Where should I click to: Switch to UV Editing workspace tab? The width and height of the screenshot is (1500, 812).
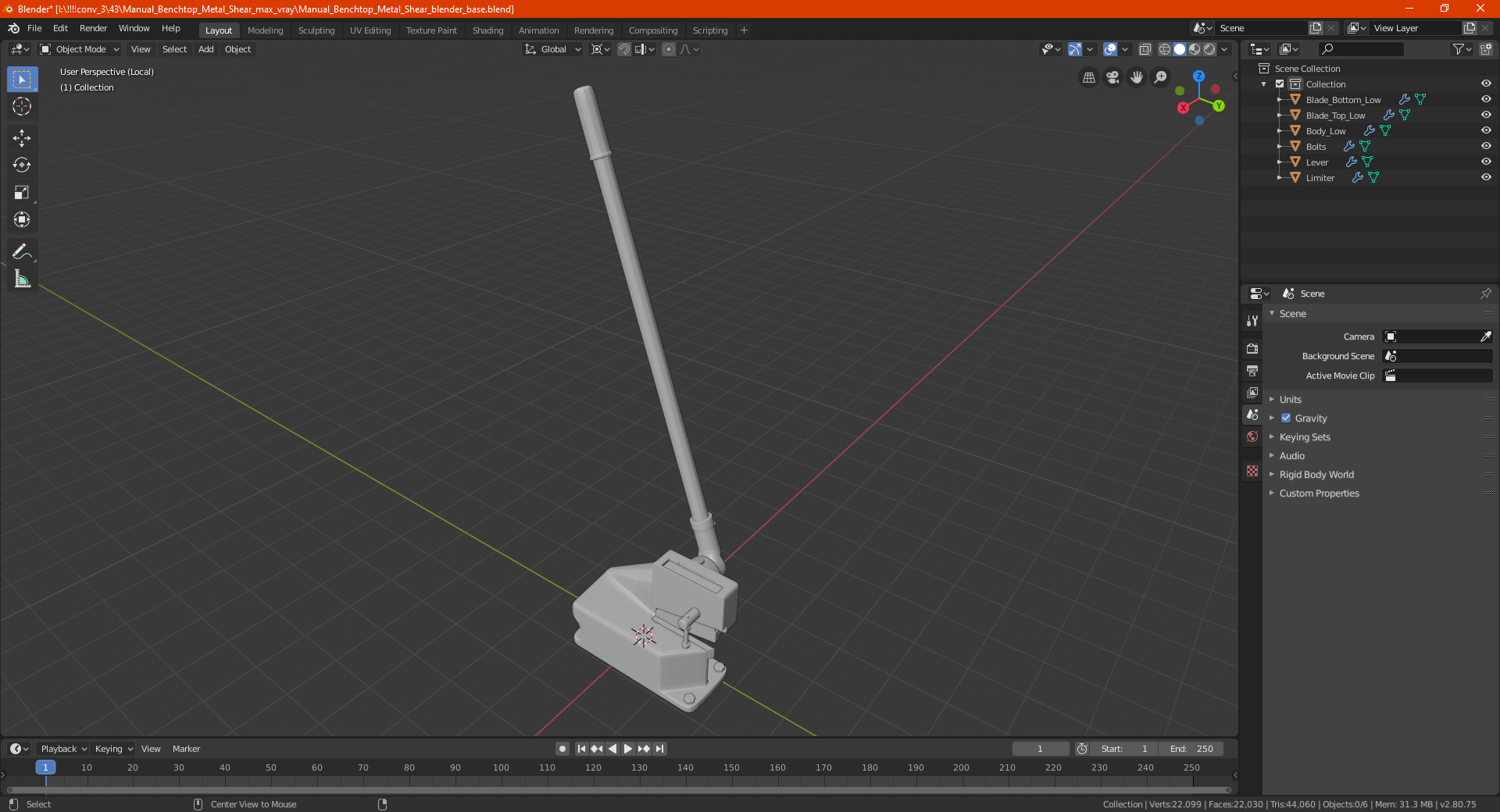[x=370, y=30]
